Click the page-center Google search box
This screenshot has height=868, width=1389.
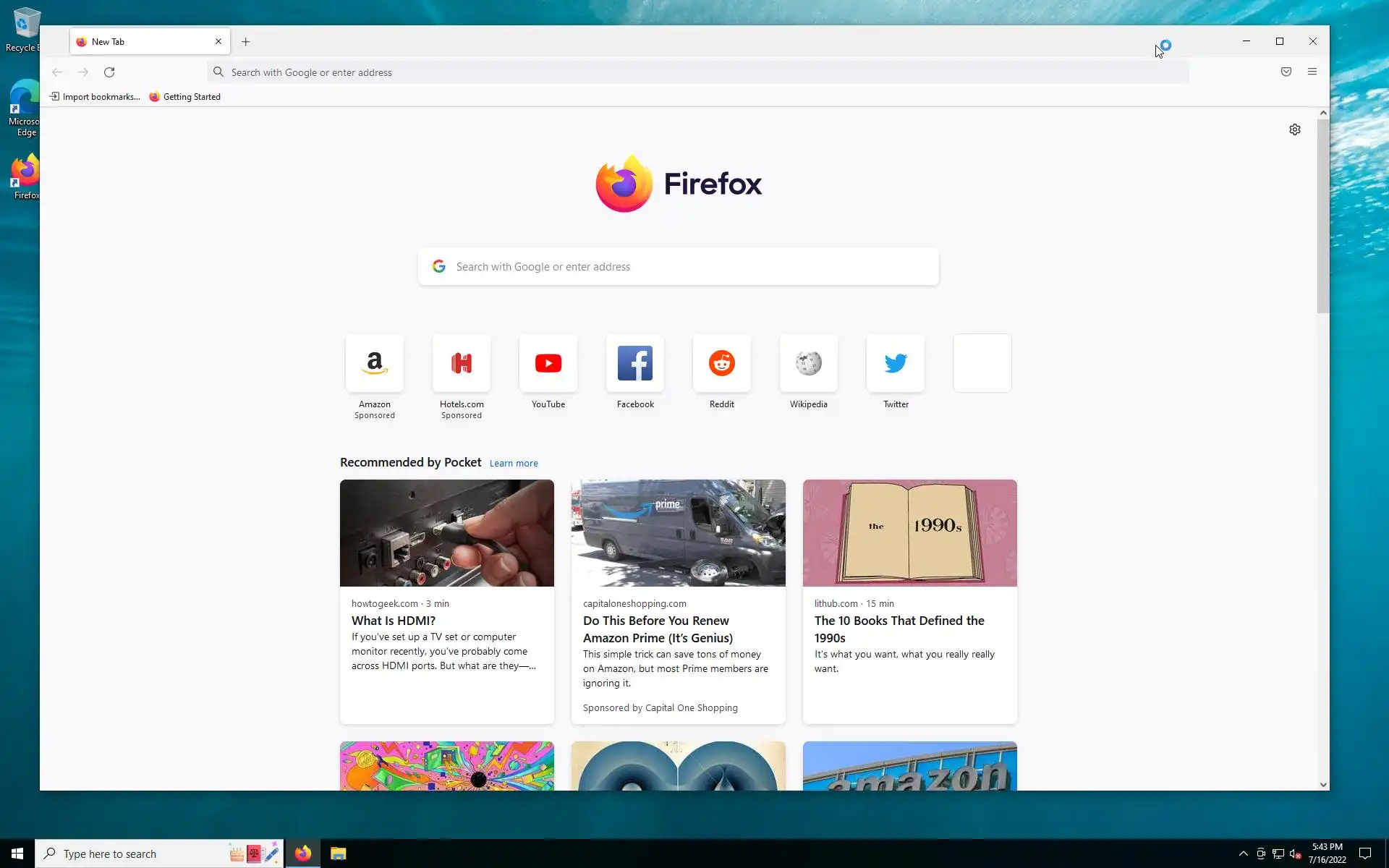pos(678,267)
